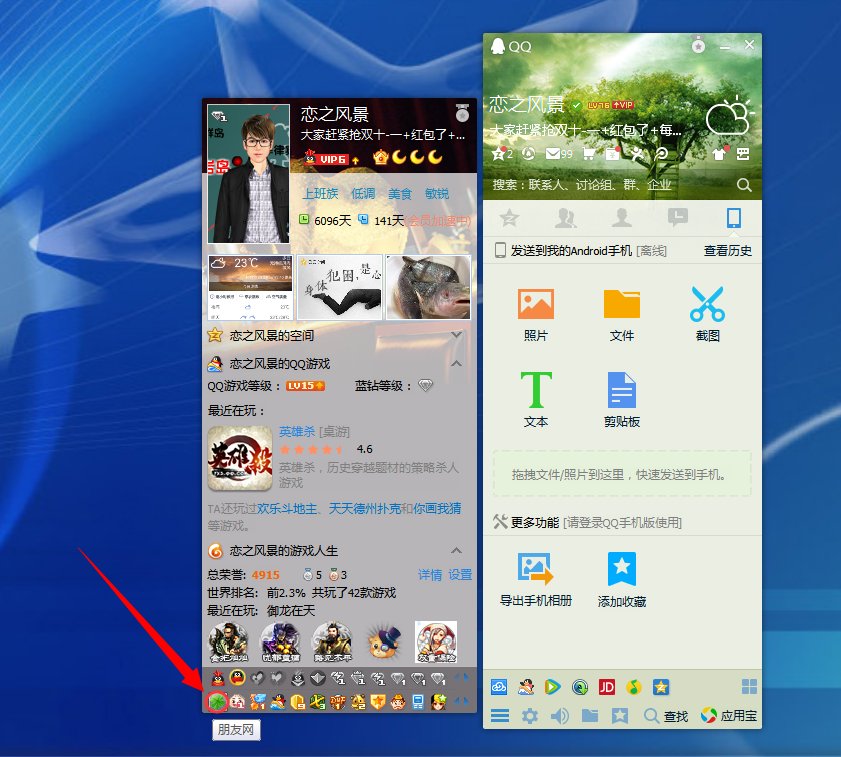Open the QQ settings gear

529,715
